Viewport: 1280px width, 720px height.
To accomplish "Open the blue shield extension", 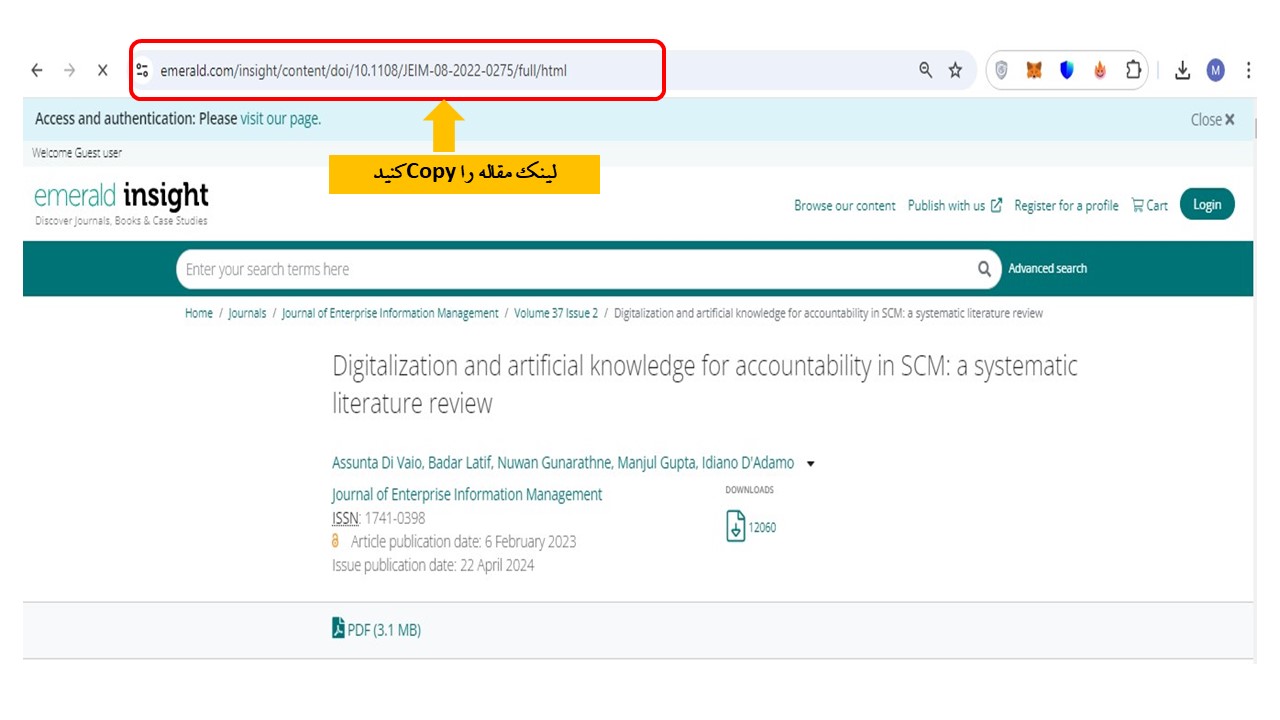I will click(x=1067, y=70).
